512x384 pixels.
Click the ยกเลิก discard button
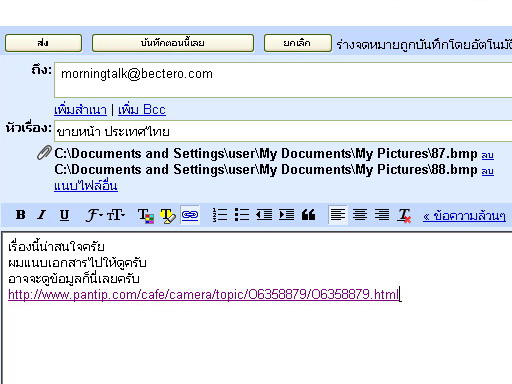(x=297, y=43)
